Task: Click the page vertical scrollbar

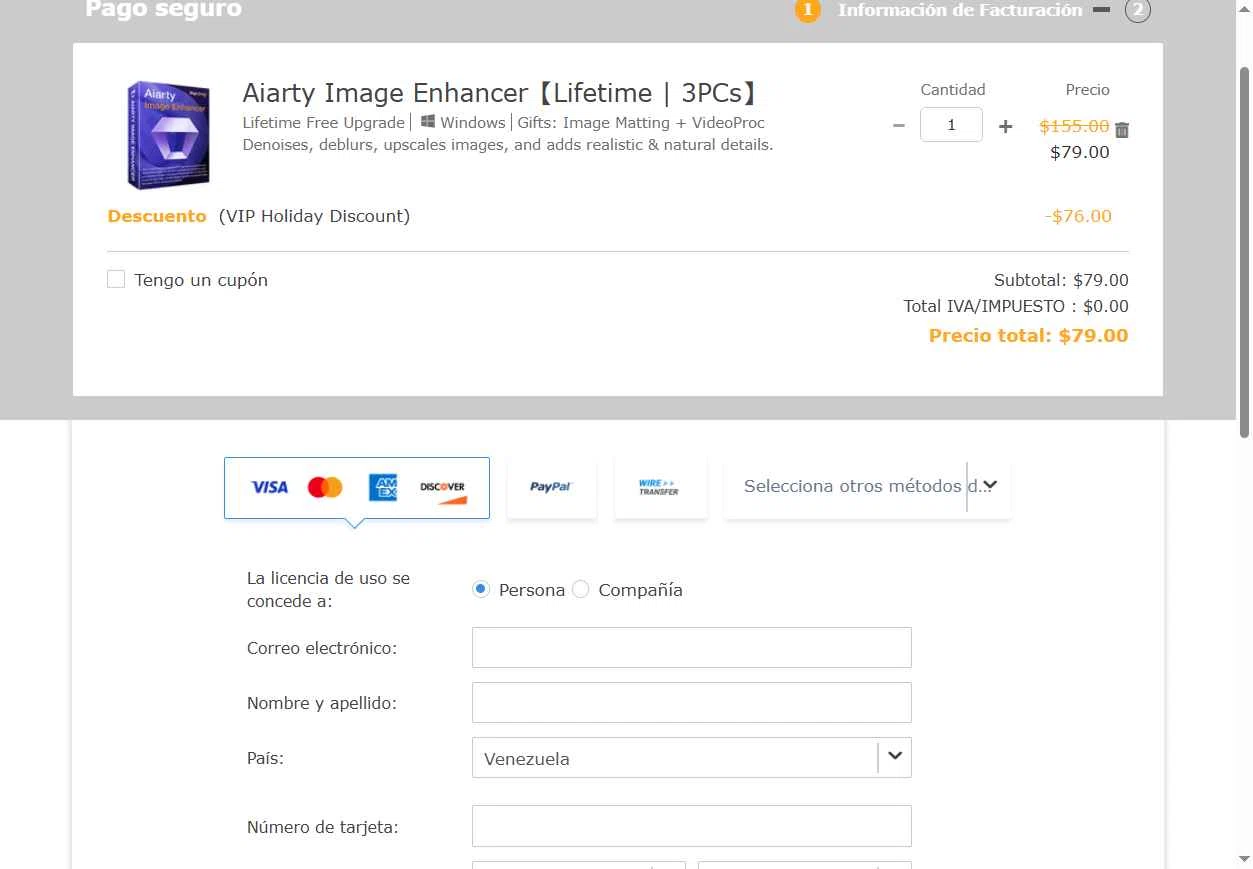Action: point(1245,250)
